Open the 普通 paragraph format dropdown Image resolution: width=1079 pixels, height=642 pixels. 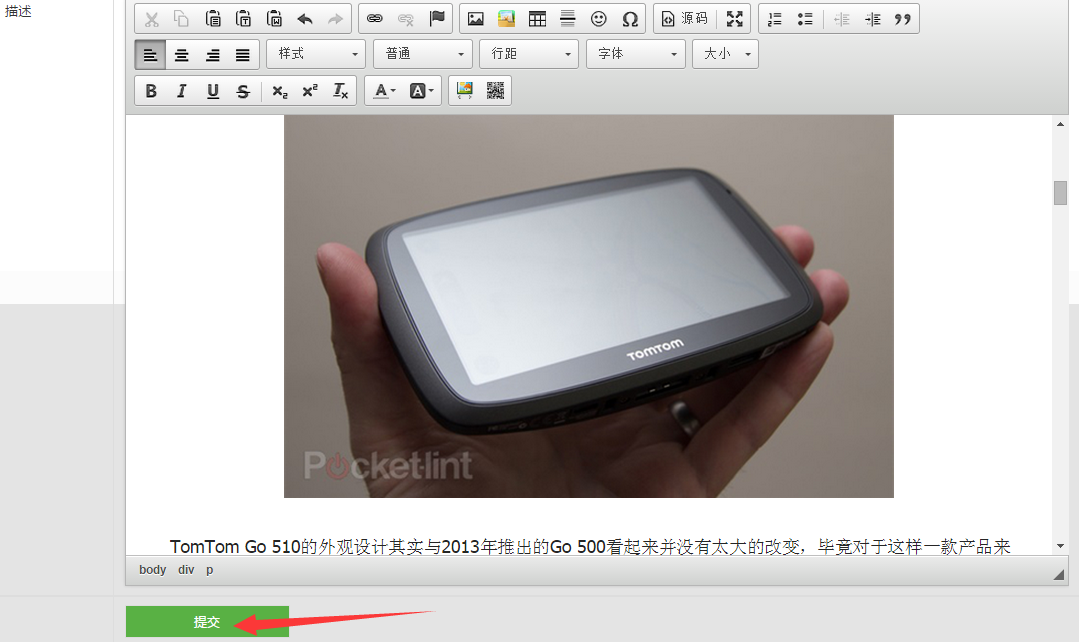click(423, 54)
